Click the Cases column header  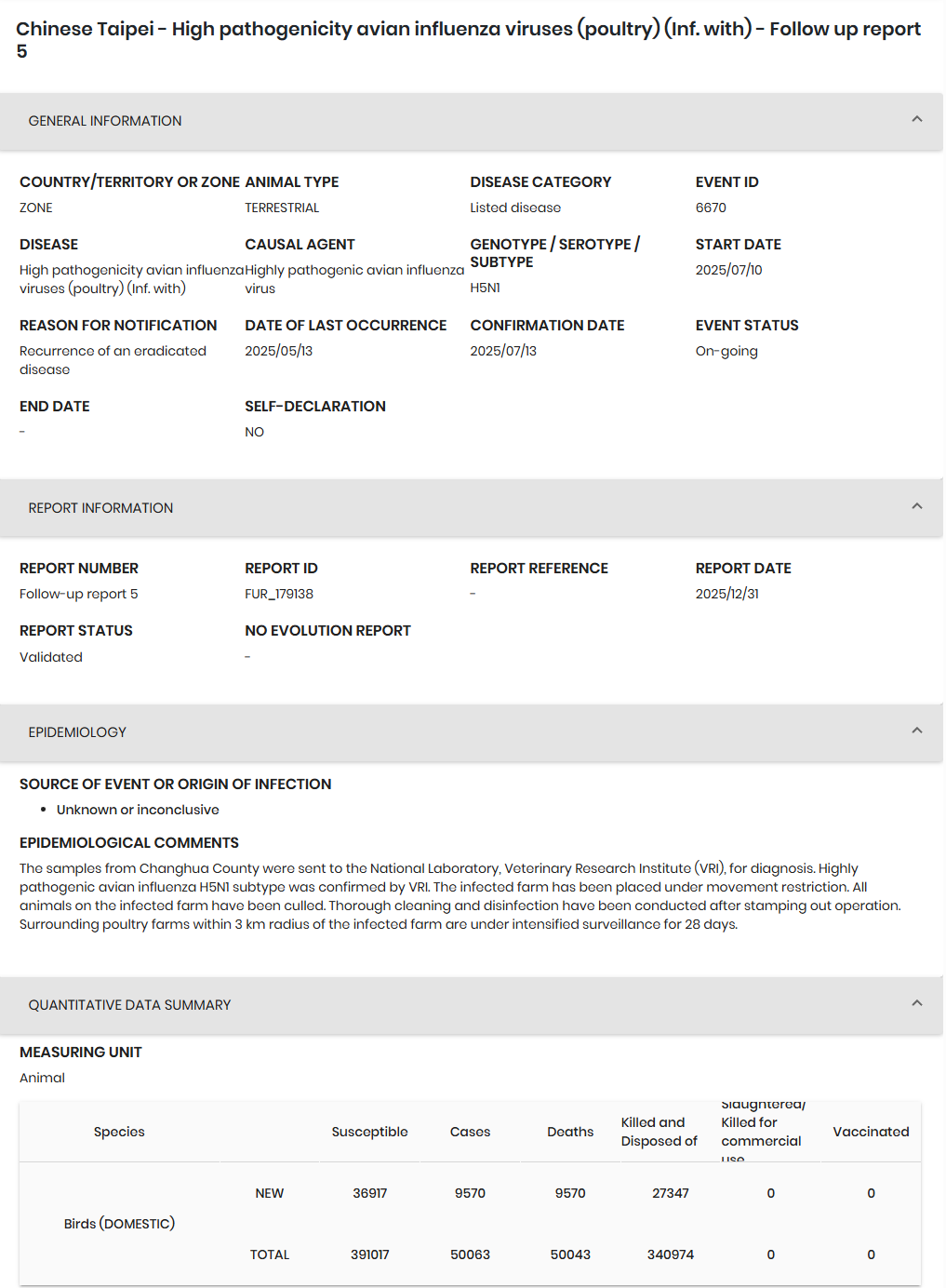coord(470,1132)
